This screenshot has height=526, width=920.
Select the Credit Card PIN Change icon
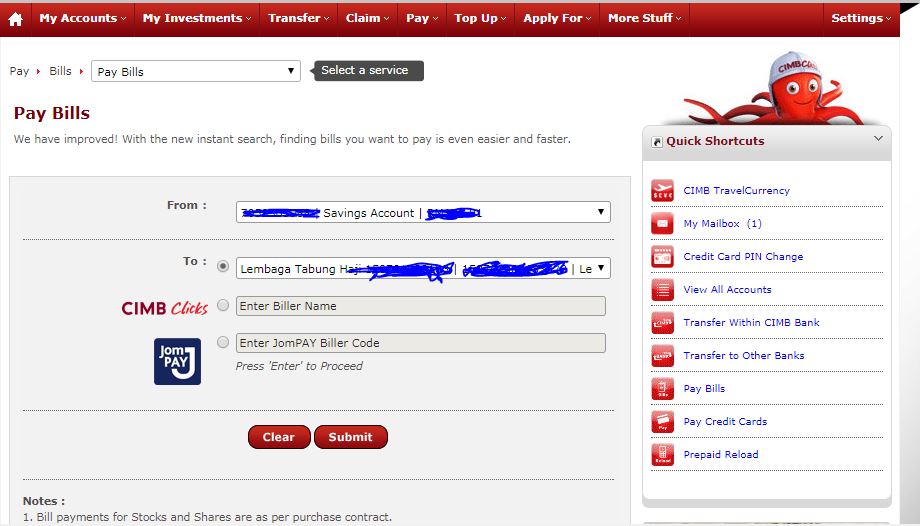pos(662,257)
